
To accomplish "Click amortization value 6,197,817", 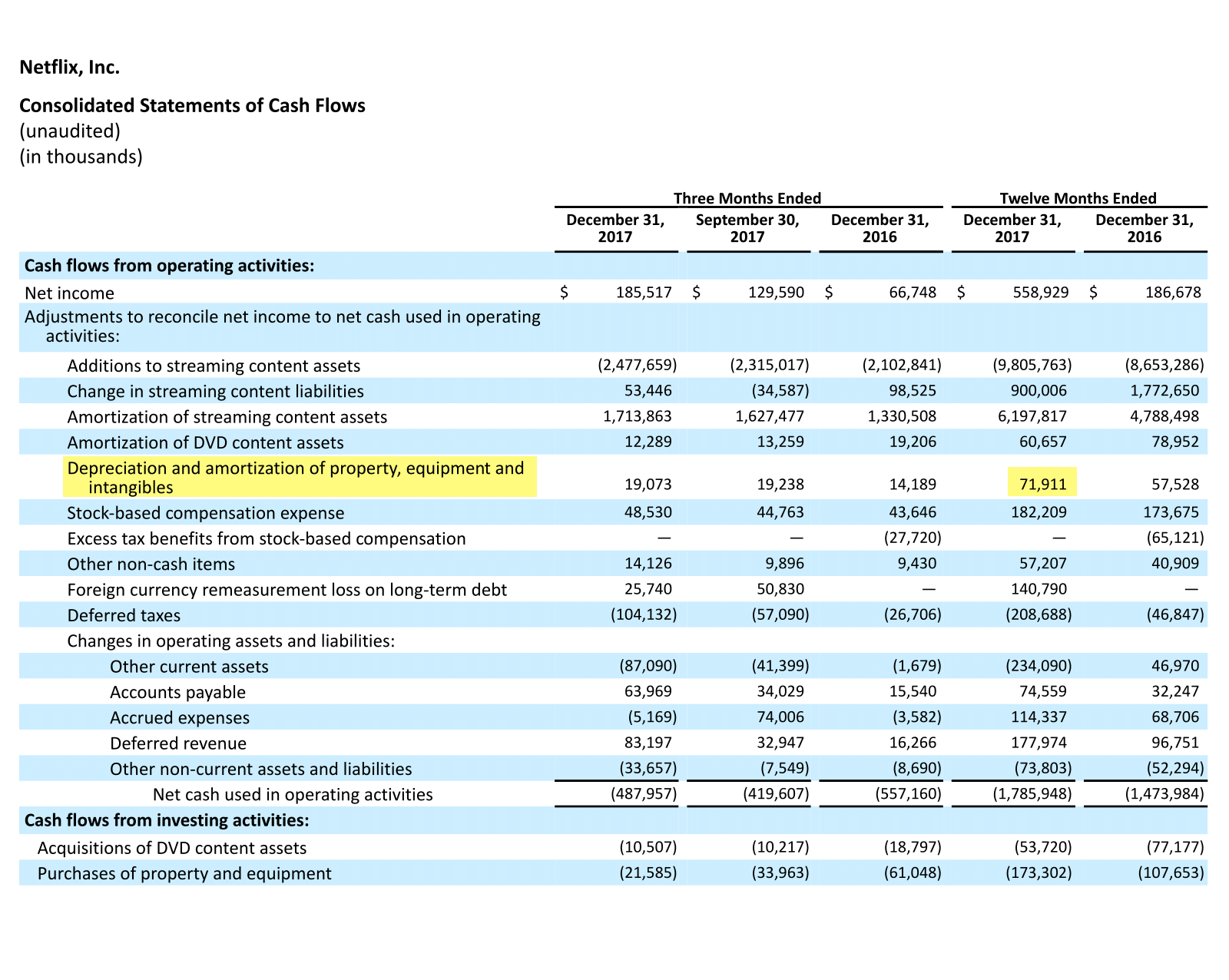I will 1032,416.
